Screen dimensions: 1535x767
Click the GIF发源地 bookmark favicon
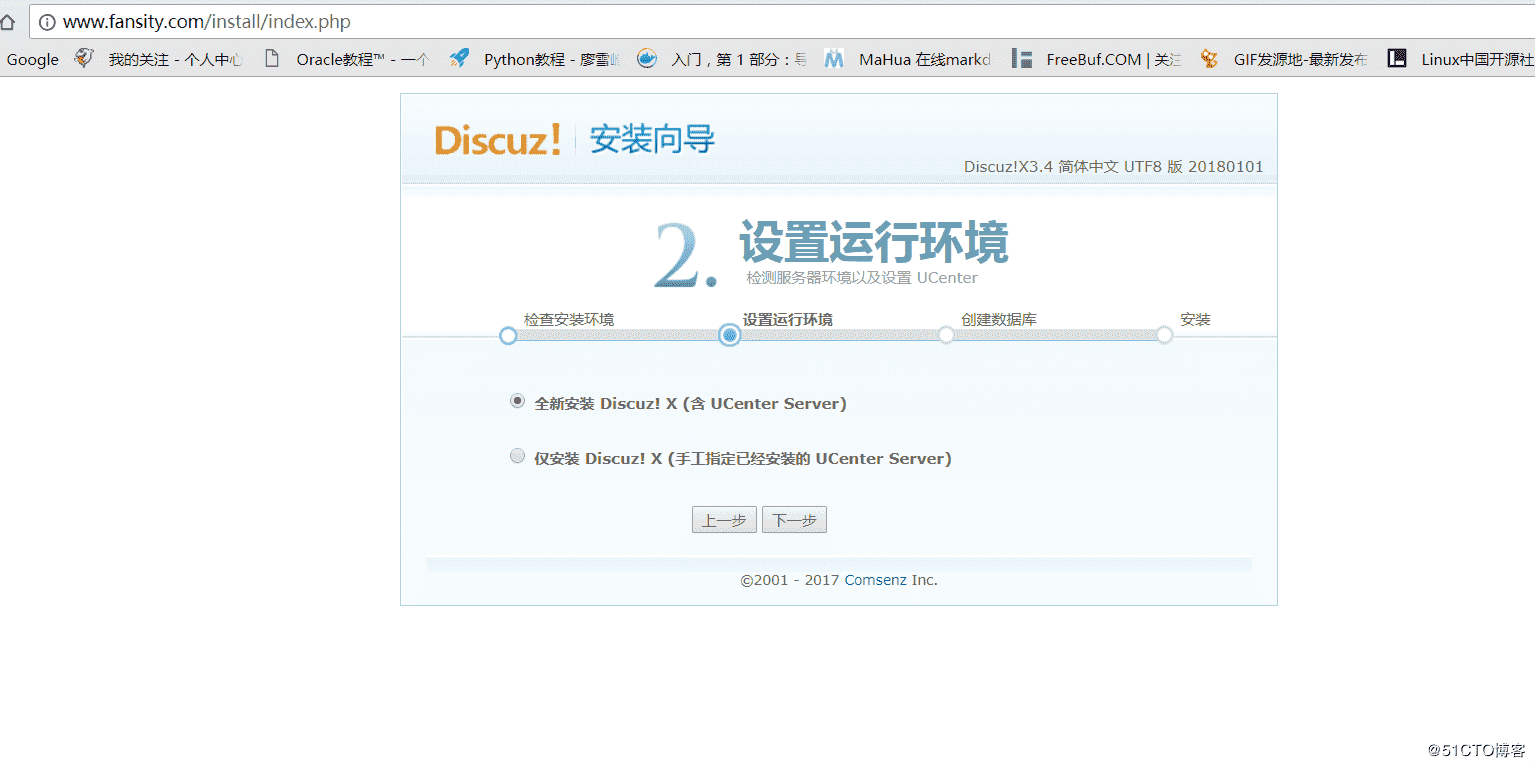tap(1209, 59)
